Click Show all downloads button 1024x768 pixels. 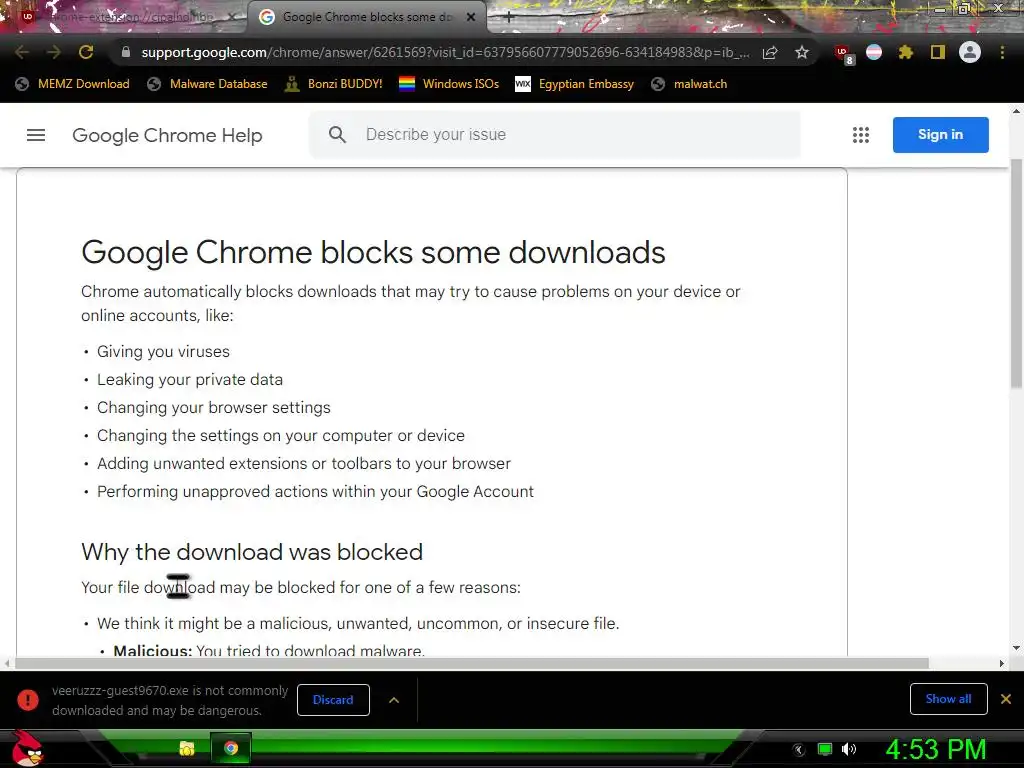coord(948,699)
